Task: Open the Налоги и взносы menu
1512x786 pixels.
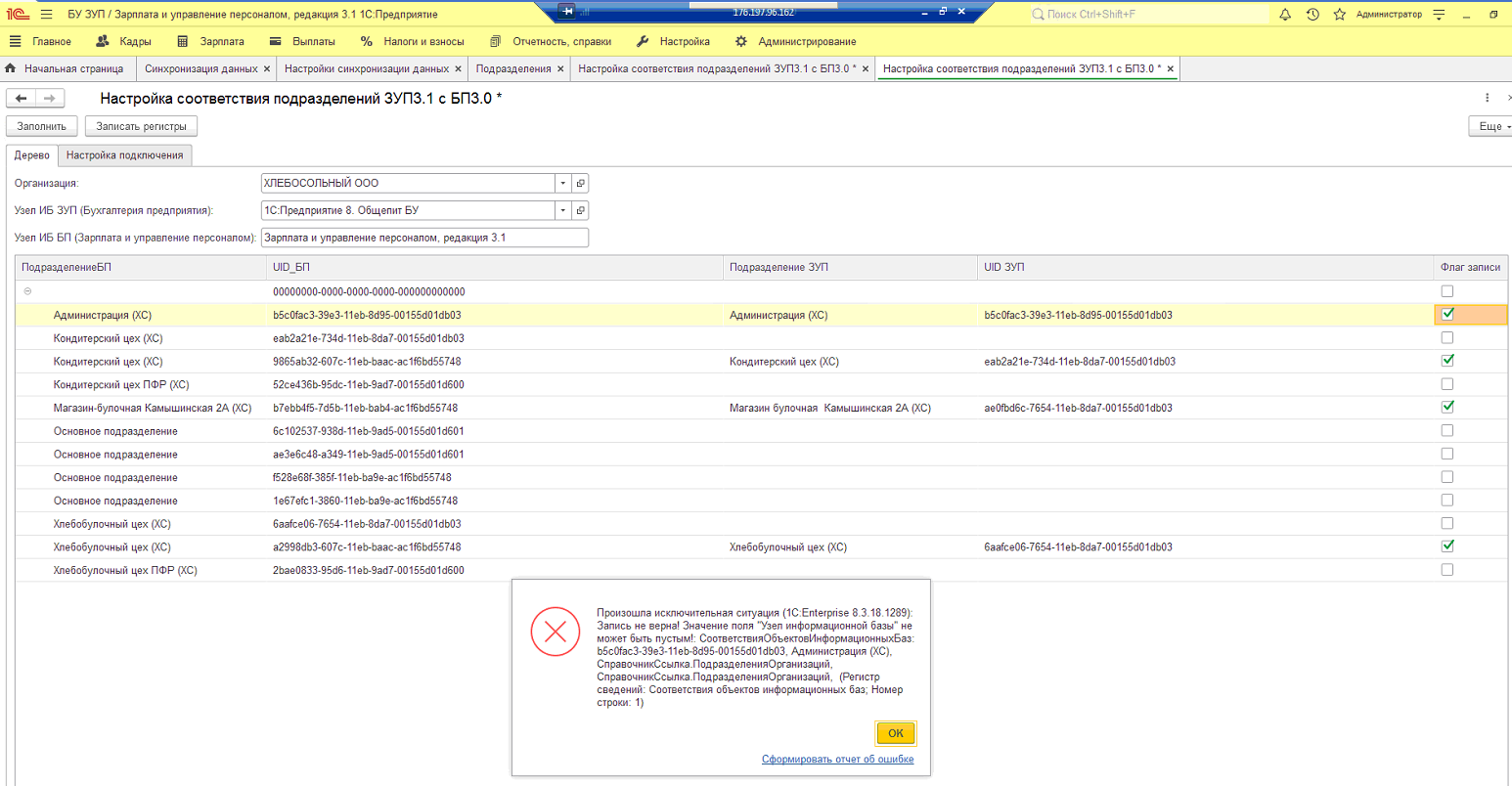Action: 413,41
